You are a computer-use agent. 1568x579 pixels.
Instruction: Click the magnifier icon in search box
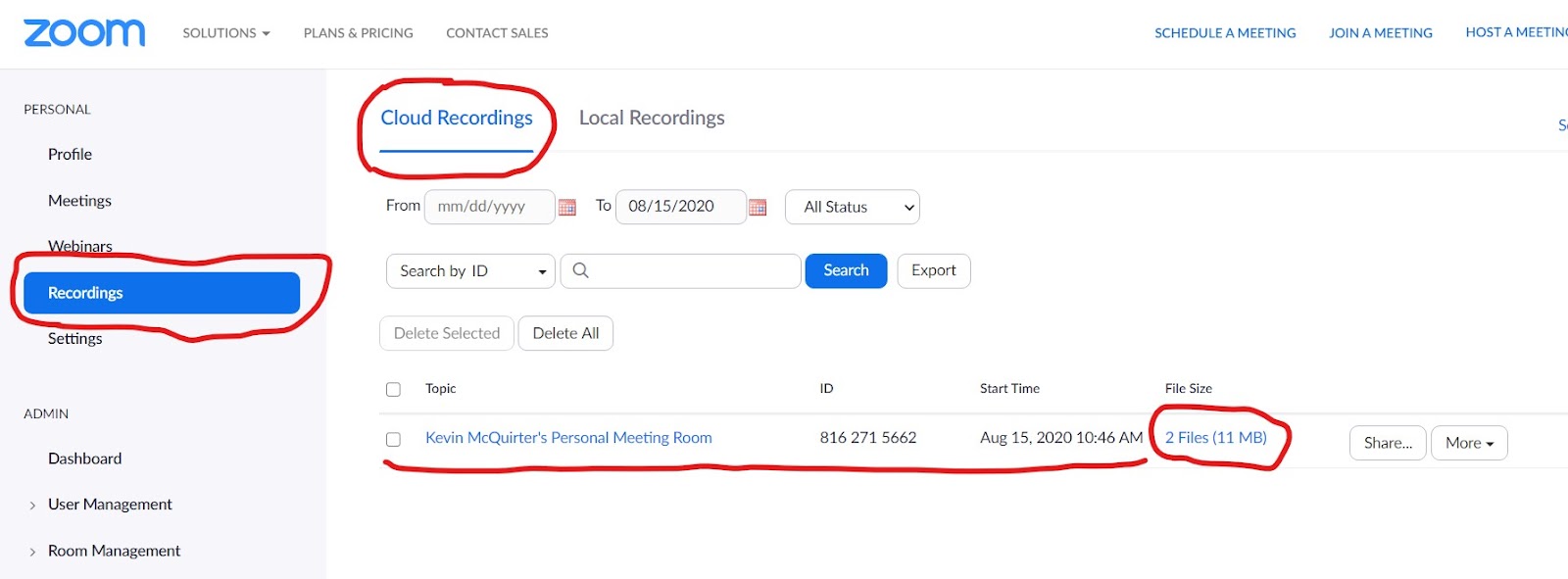pos(580,270)
